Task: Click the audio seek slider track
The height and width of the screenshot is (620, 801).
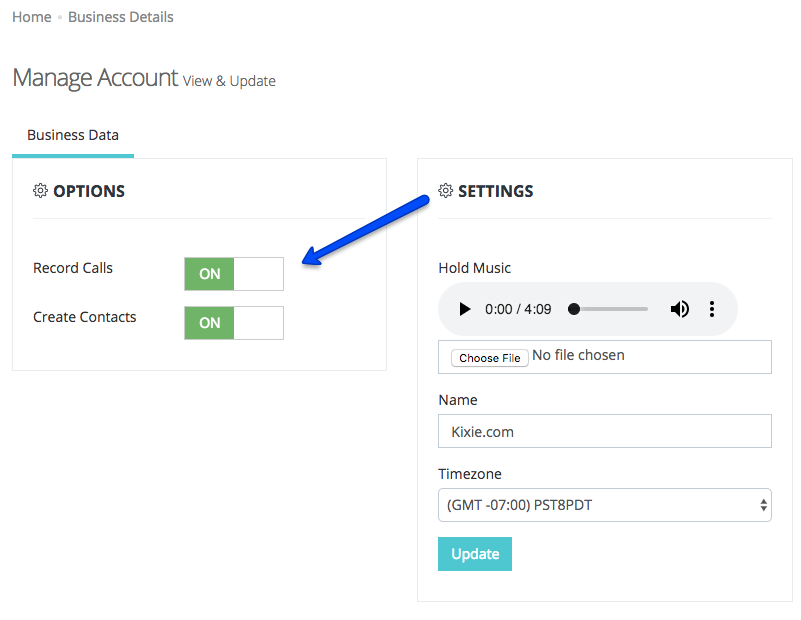Action: 608,309
